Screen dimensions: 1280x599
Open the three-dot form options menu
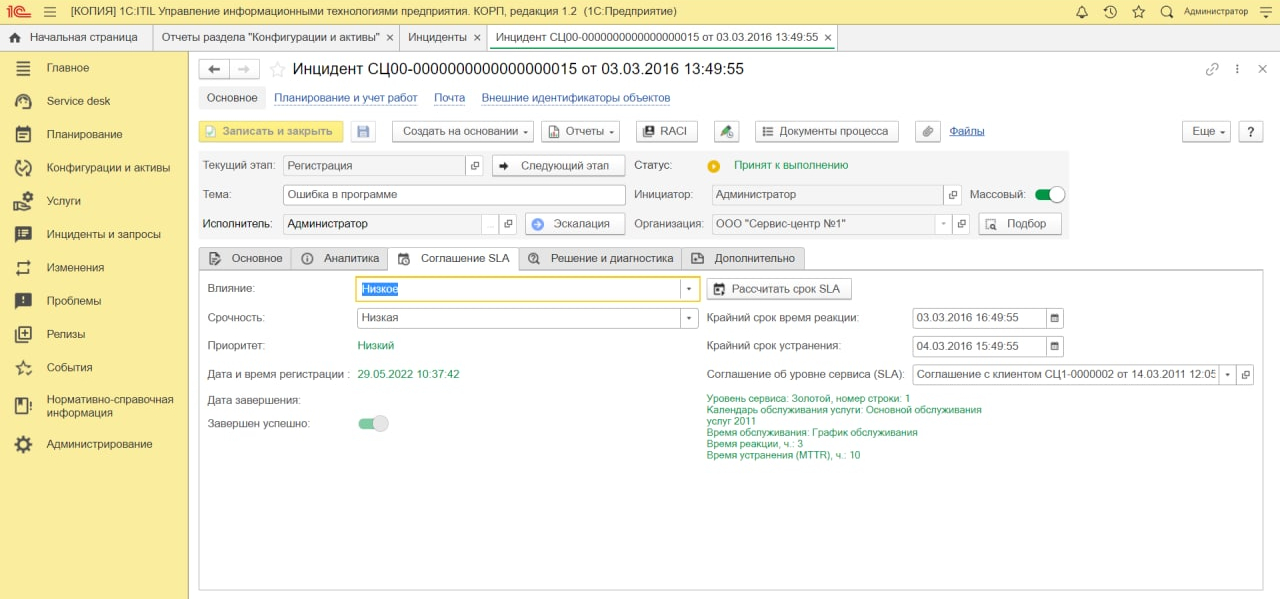click(x=1237, y=69)
